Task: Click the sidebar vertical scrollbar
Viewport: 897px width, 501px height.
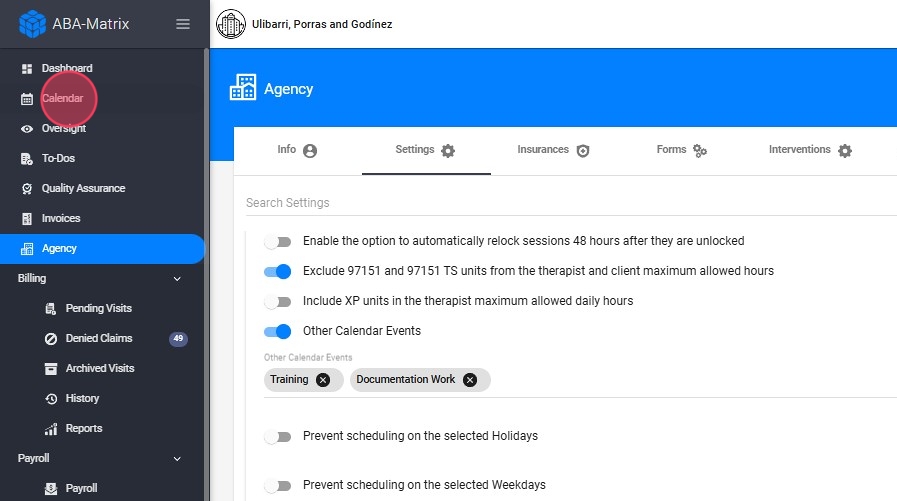Action: point(207,275)
